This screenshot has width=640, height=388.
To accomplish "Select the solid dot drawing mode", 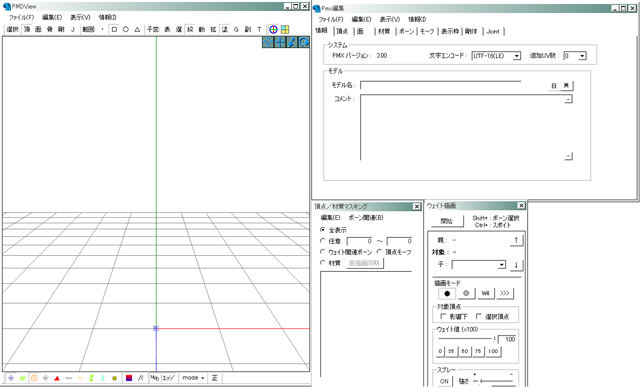I will pos(447,293).
